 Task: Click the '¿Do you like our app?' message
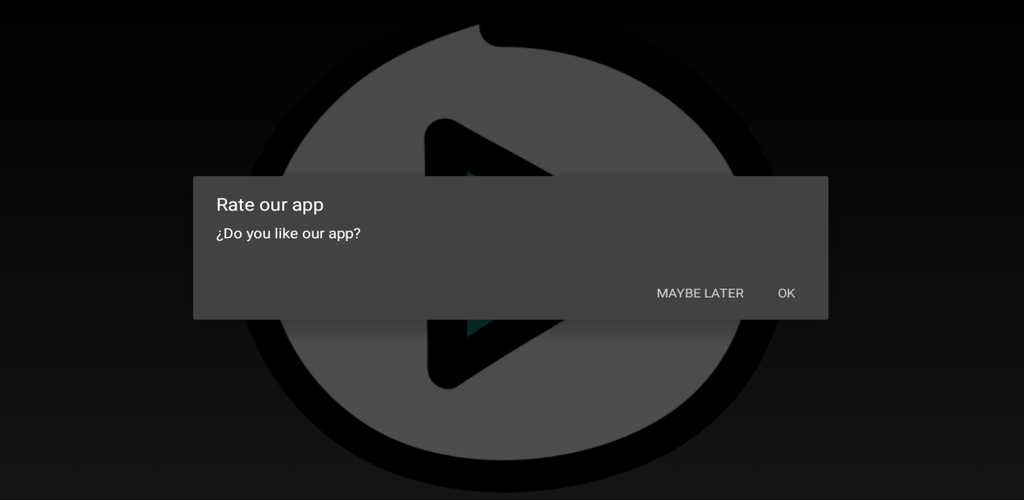[288, 234]
